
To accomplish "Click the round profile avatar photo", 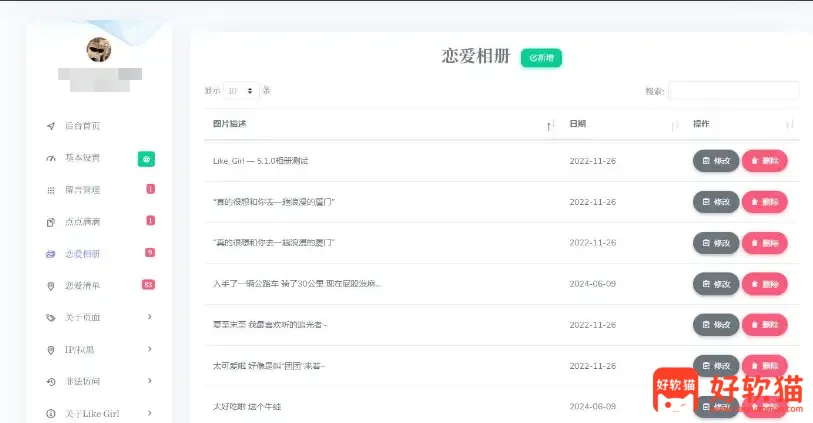I will point(99,49).
